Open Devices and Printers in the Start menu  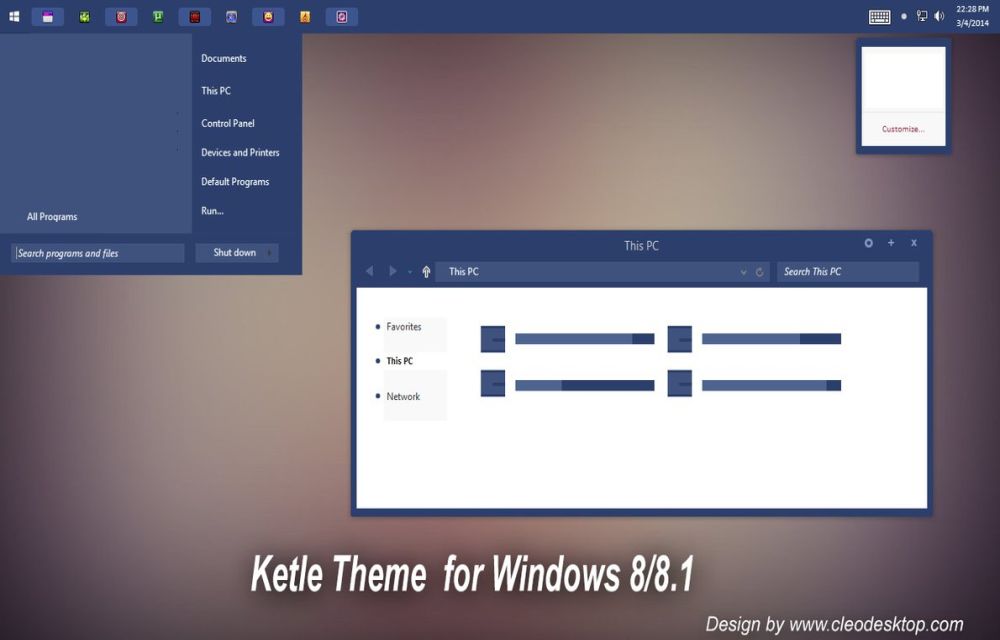point(240,152)
